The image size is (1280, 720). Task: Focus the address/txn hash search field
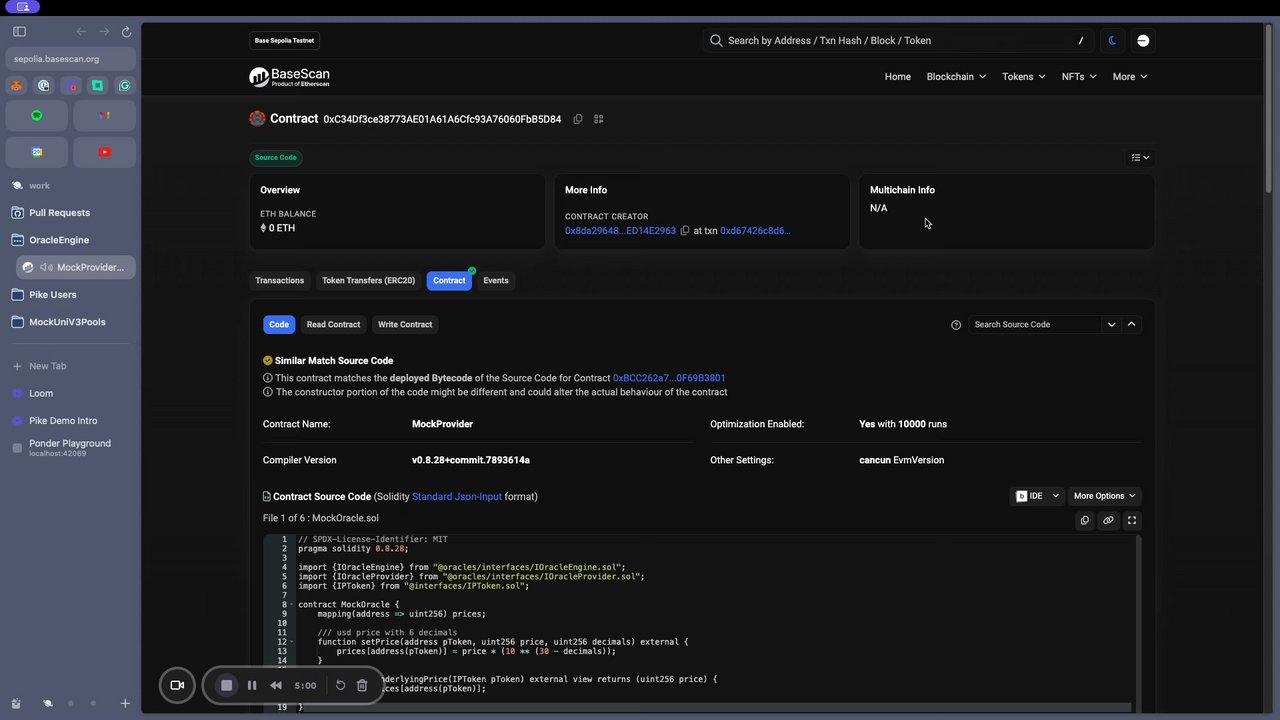[x=895, y=41]
